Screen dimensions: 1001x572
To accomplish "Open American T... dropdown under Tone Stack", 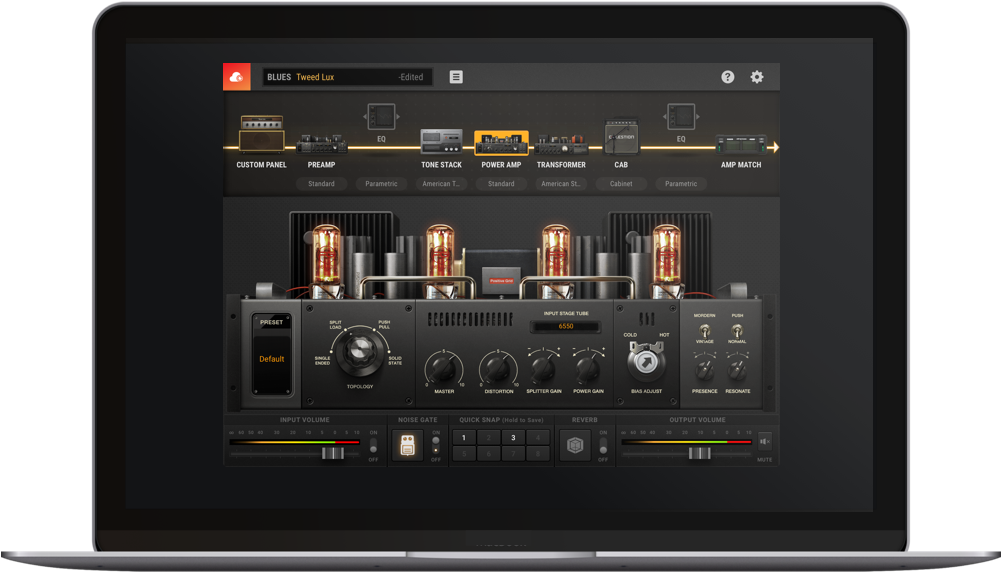I will click(x=441, y=184).
